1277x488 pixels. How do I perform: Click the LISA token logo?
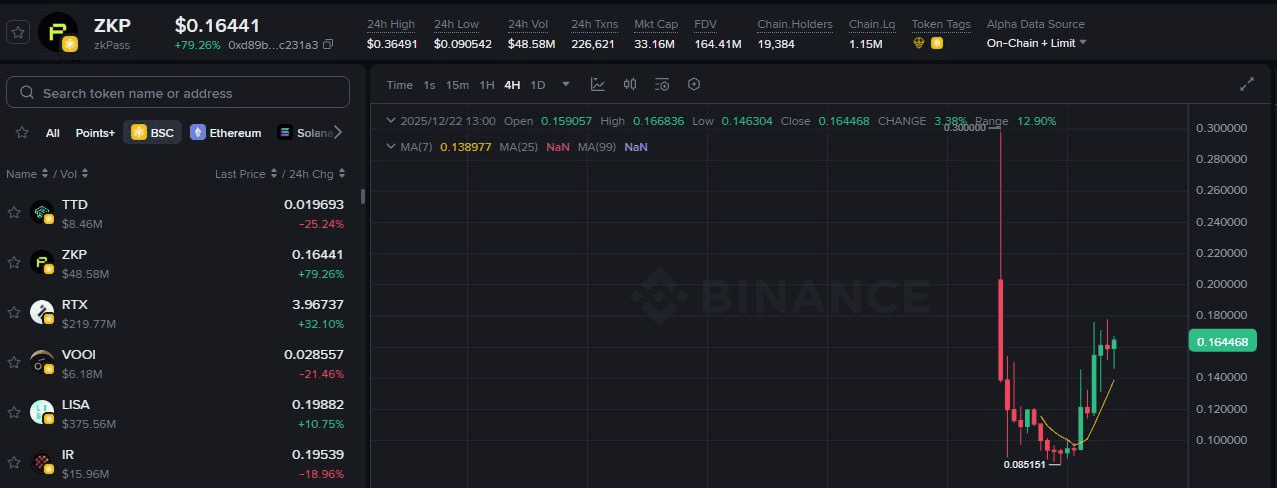tap(42, 412)
